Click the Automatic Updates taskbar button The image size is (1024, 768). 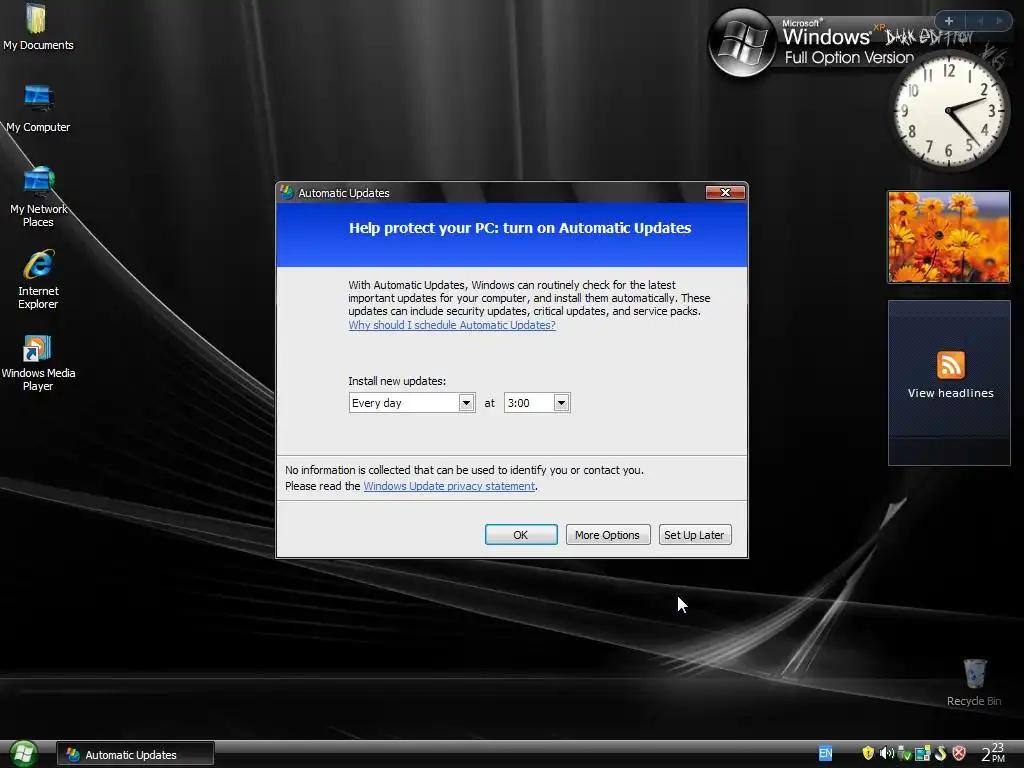tap(135, 754)
